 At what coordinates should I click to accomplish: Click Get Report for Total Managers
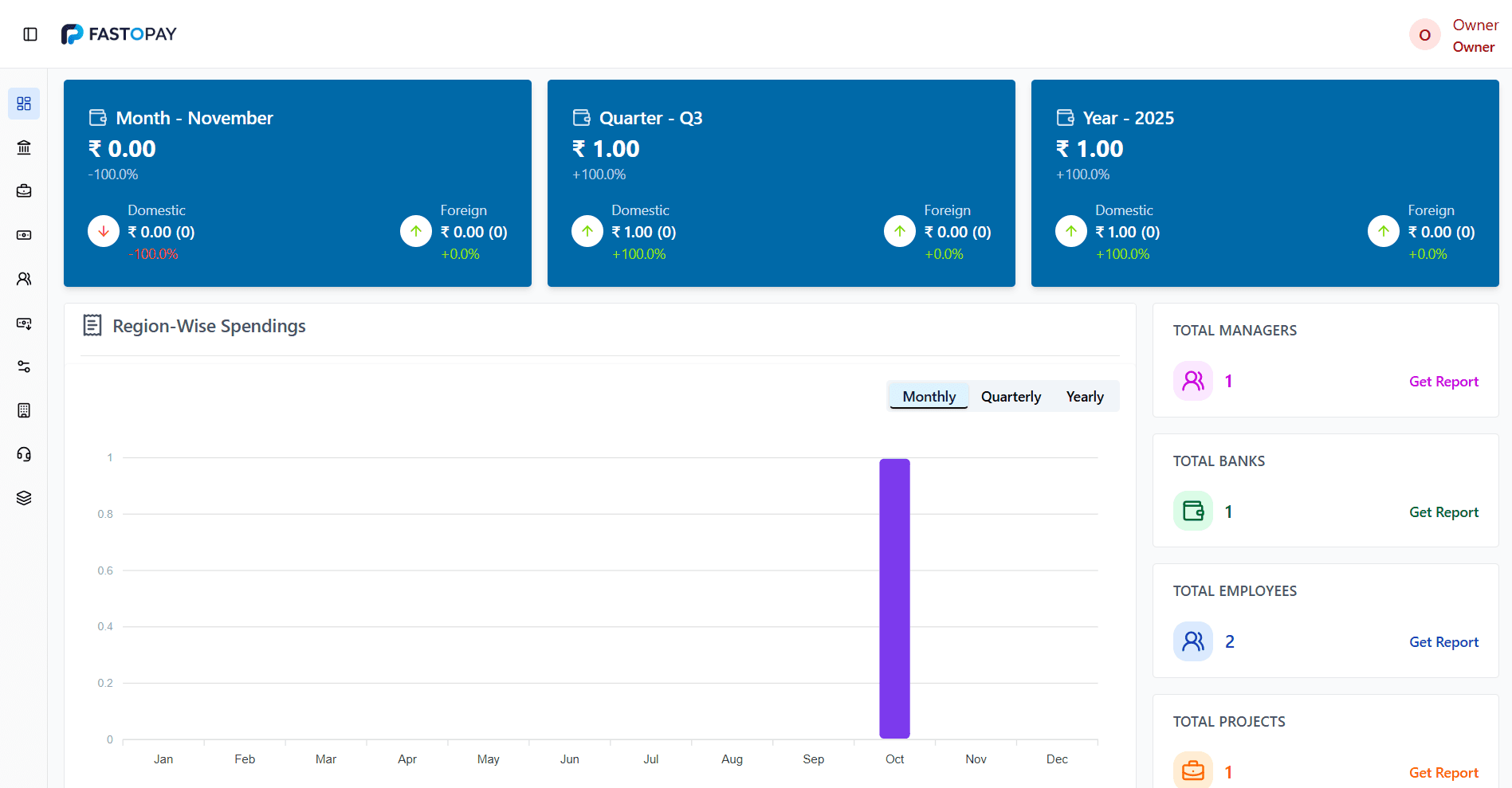tap(1443, 381)
